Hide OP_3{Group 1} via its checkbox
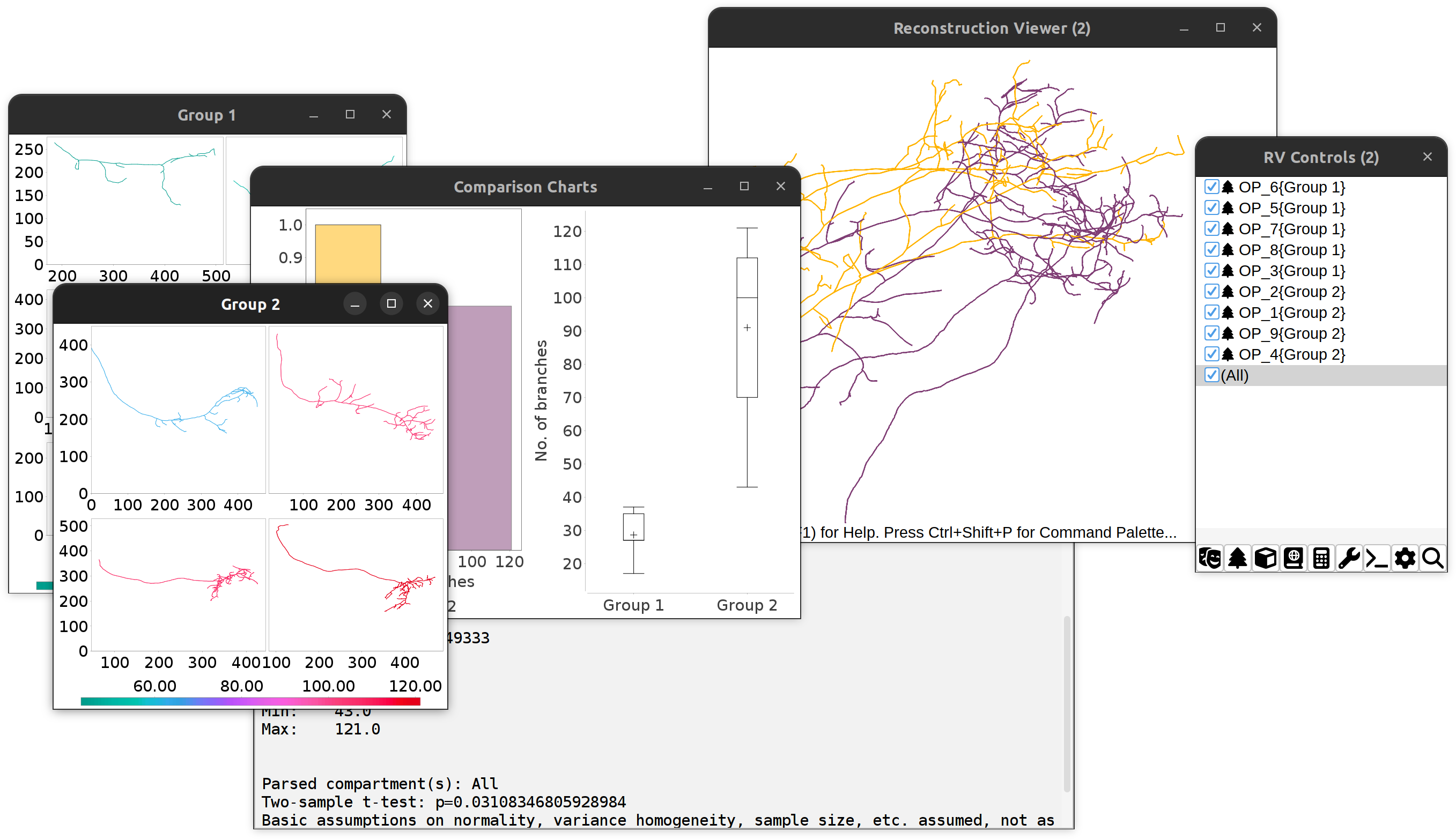Screen dimensions: 1456x839 1211,271
